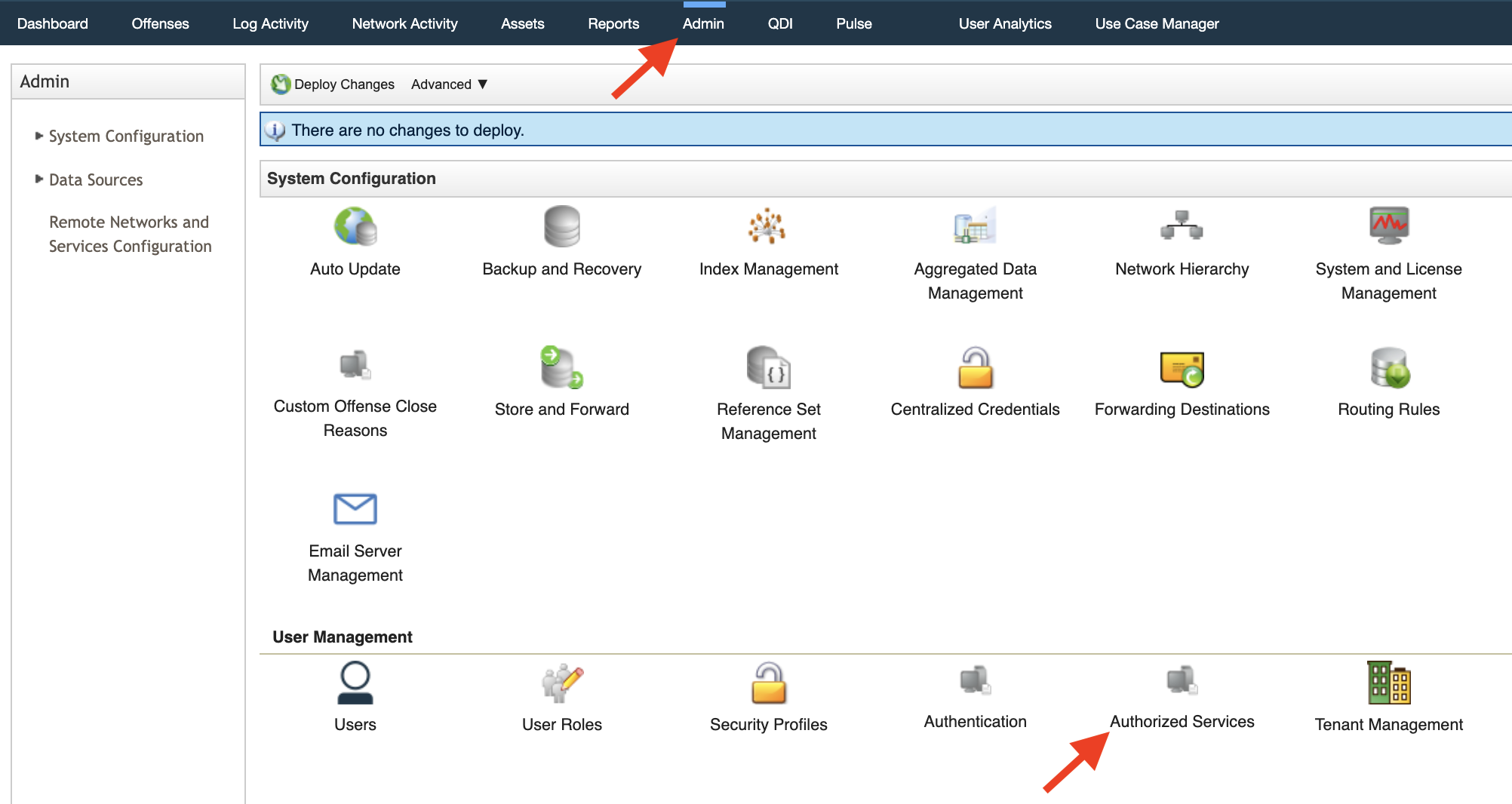Switch to the QDI tab
Viewport: 1512px width, 804px height.
[780, 23]
